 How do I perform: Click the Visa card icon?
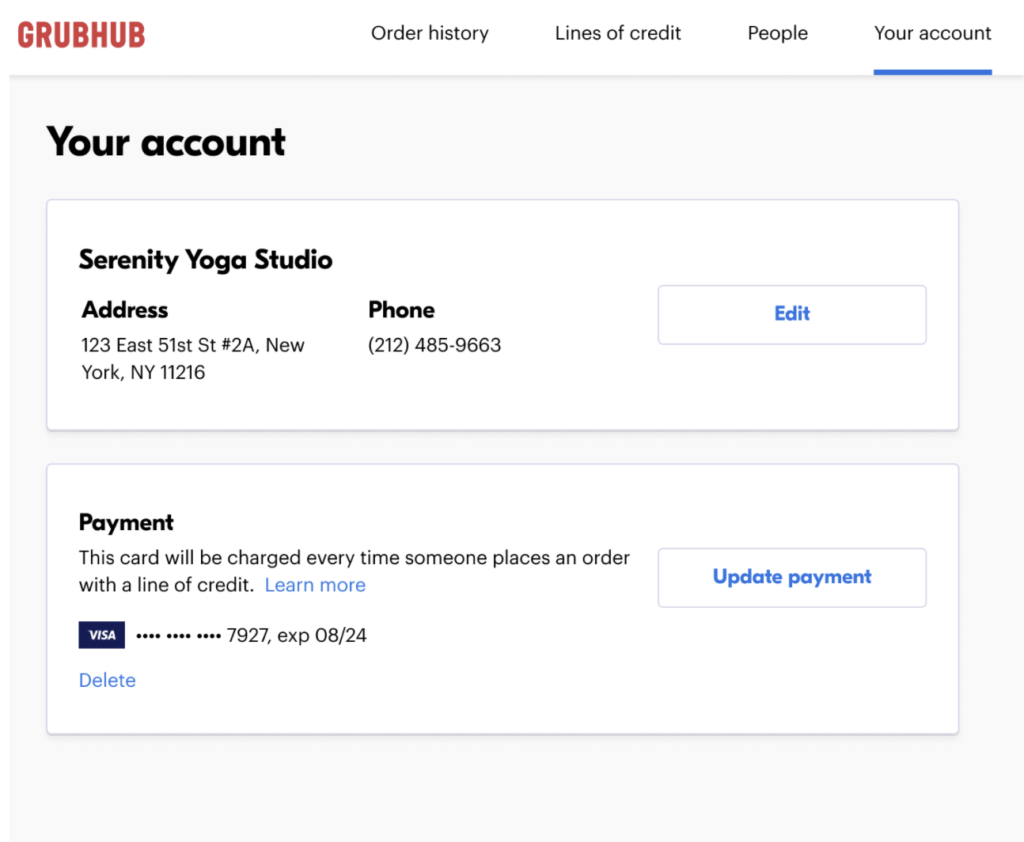(101, 635)
